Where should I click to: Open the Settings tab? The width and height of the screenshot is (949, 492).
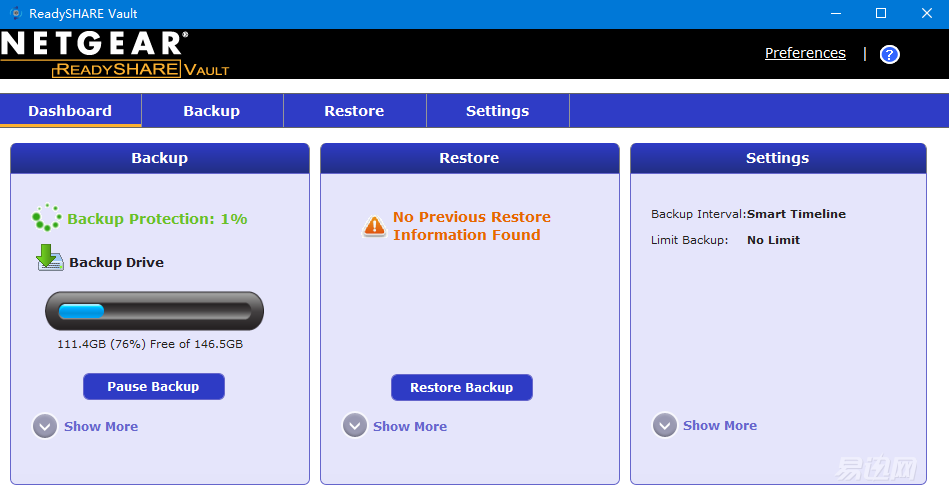tap(497, 111)
